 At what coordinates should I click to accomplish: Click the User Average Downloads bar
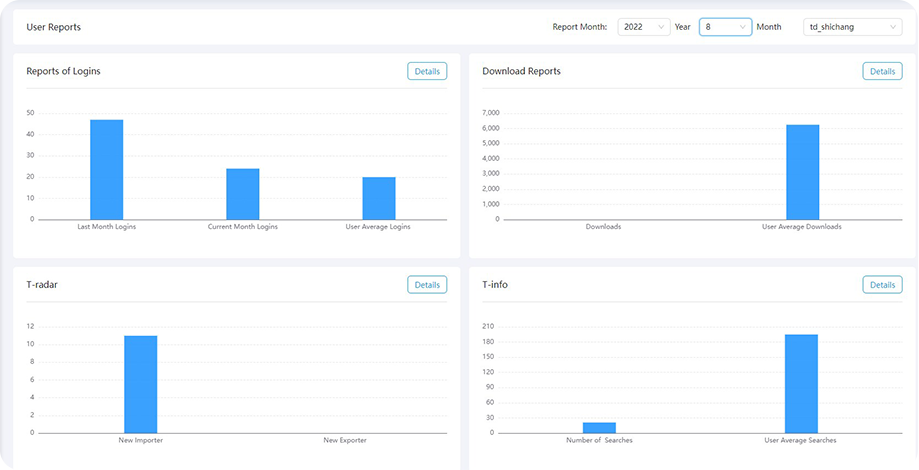tap(802, 172)
